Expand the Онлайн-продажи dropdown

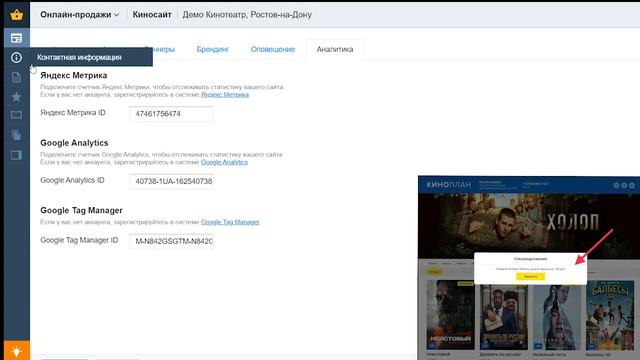[x=79, y=15]
